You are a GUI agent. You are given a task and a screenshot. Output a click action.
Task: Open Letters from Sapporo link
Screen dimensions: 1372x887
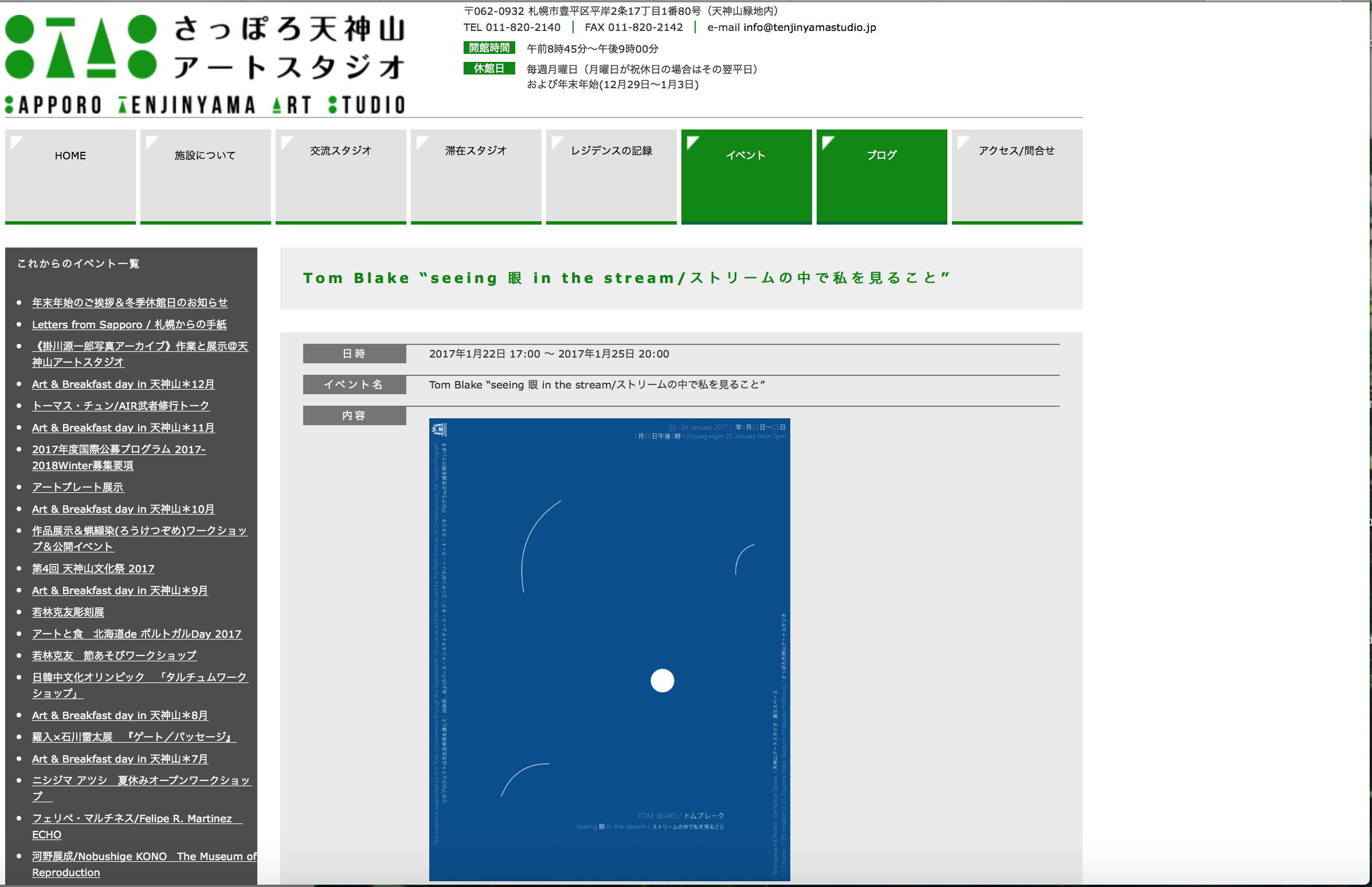click(x=129, y=324)
